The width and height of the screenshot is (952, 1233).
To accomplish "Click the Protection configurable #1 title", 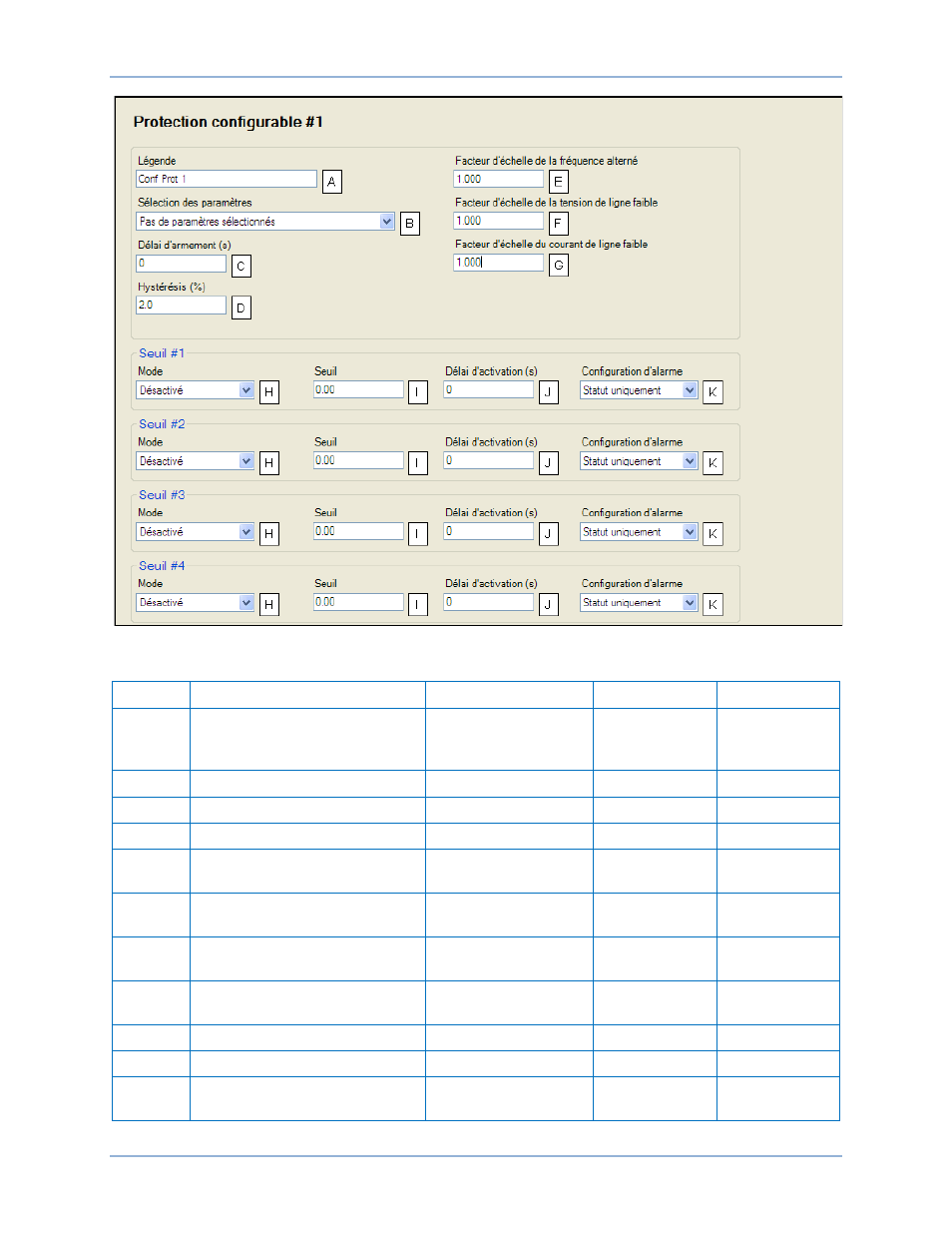I will click(229, 122).
